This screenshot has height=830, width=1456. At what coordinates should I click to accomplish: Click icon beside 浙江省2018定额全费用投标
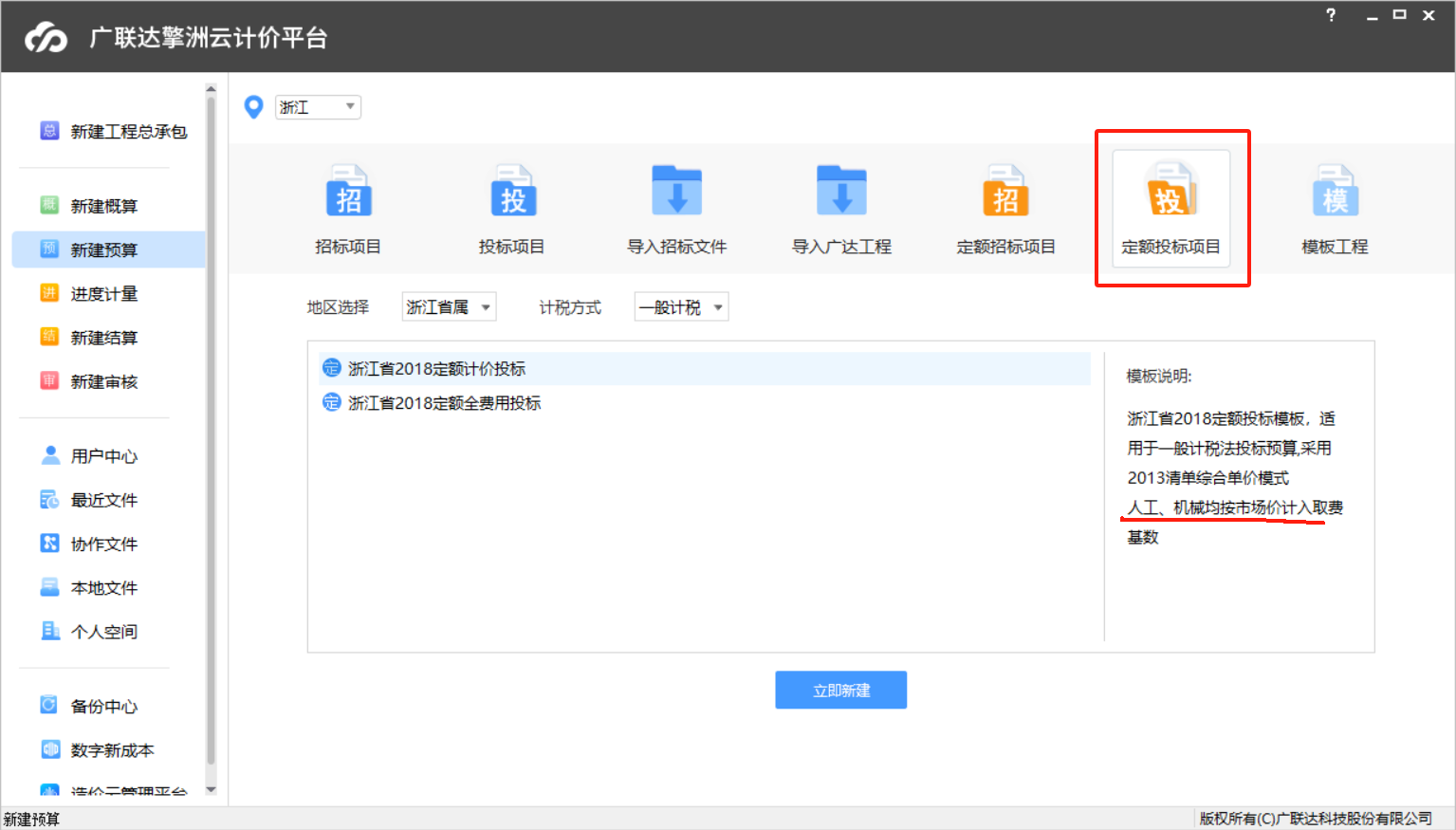331,402
